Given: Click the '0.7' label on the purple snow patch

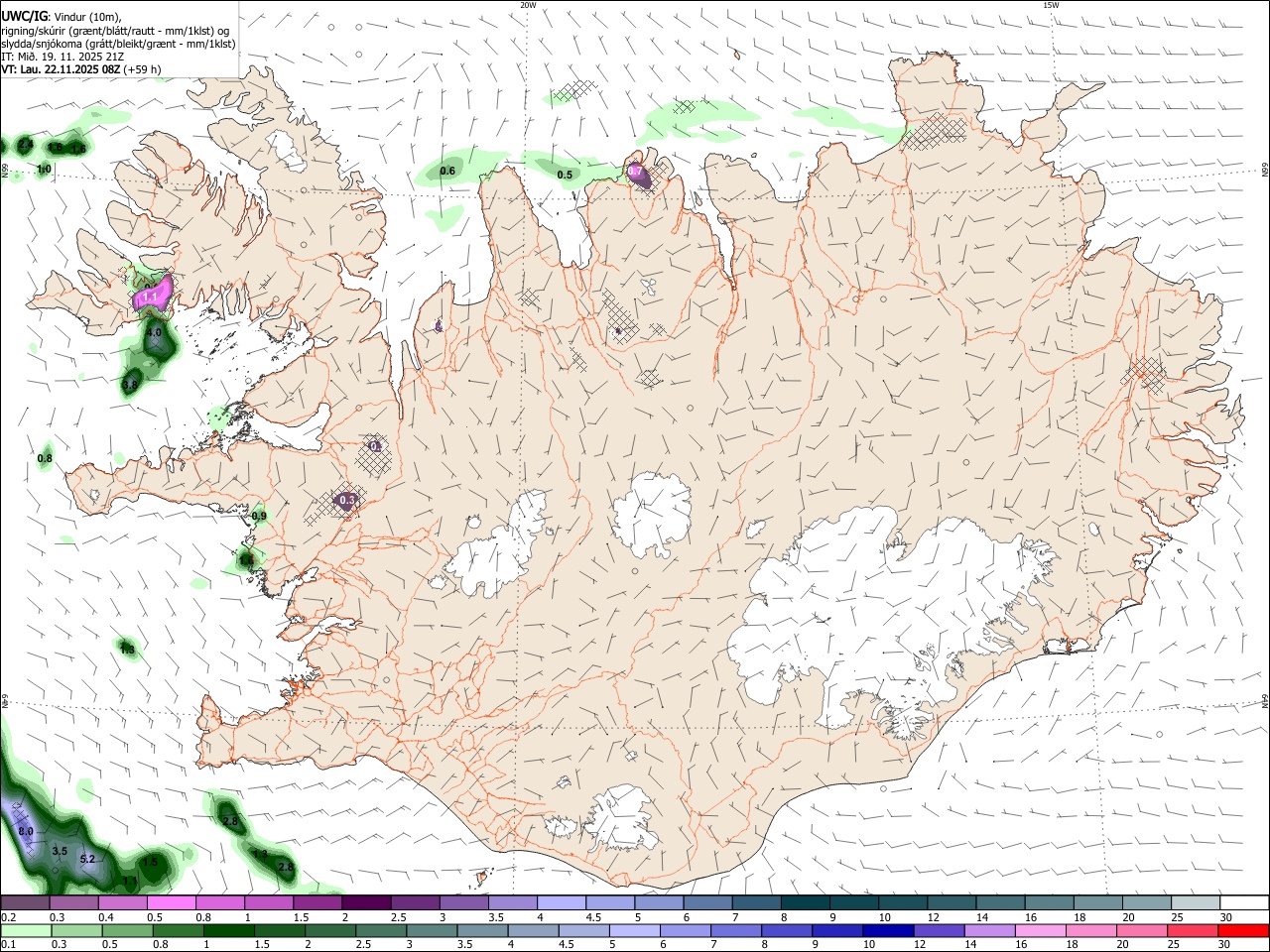Looking at the screenshot, I should [x=635, y=172].
